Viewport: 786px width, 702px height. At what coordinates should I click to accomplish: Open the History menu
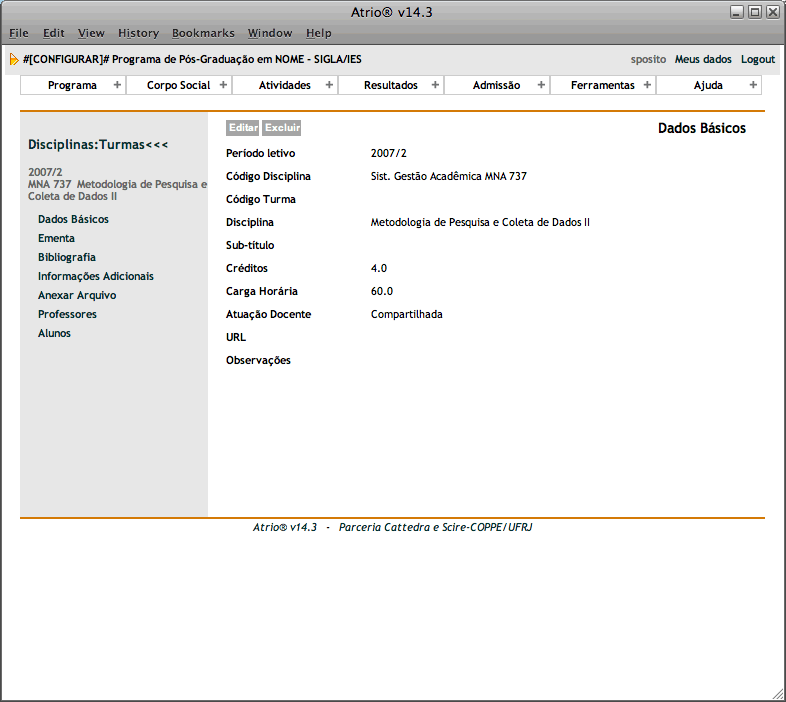coord(138,33)
